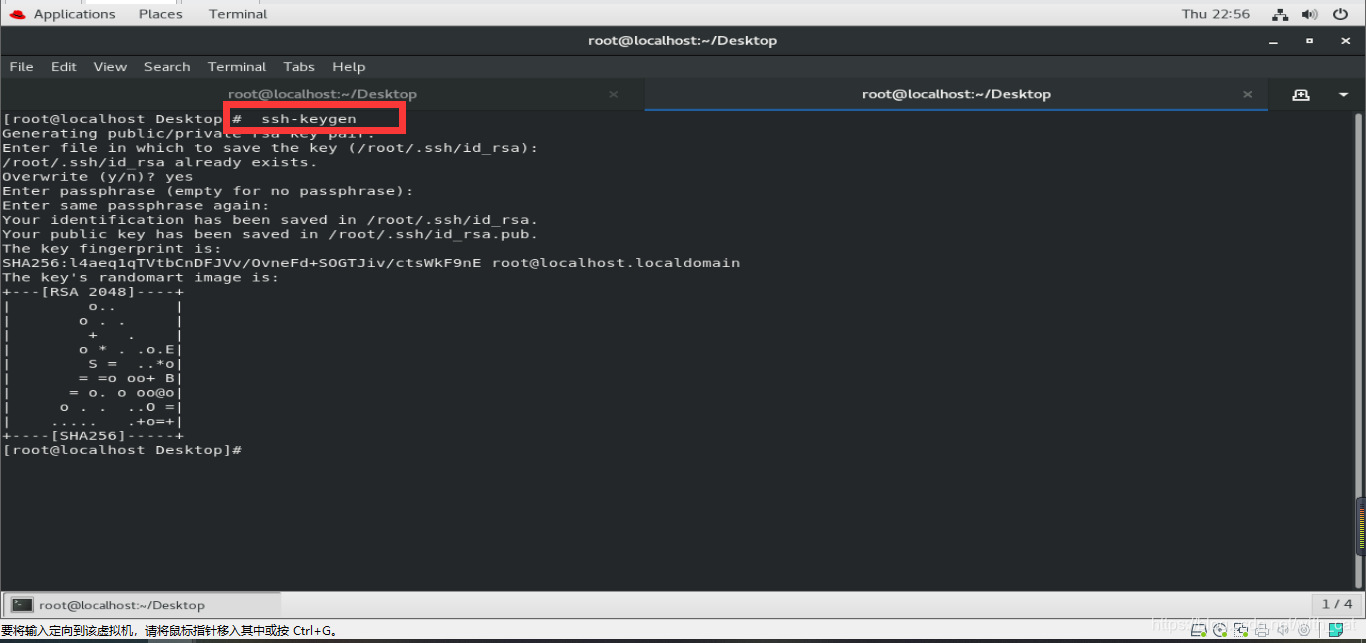The height and width of the screenshot is (643, 1366).
Task: Click the line 'Enter file in which to save the key'
Action: [x=270, y=148]
